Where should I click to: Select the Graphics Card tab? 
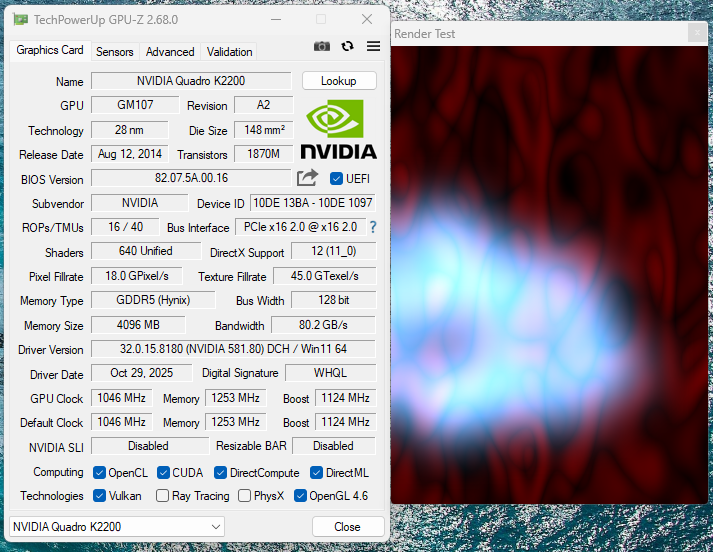click(x=50, y=50)
